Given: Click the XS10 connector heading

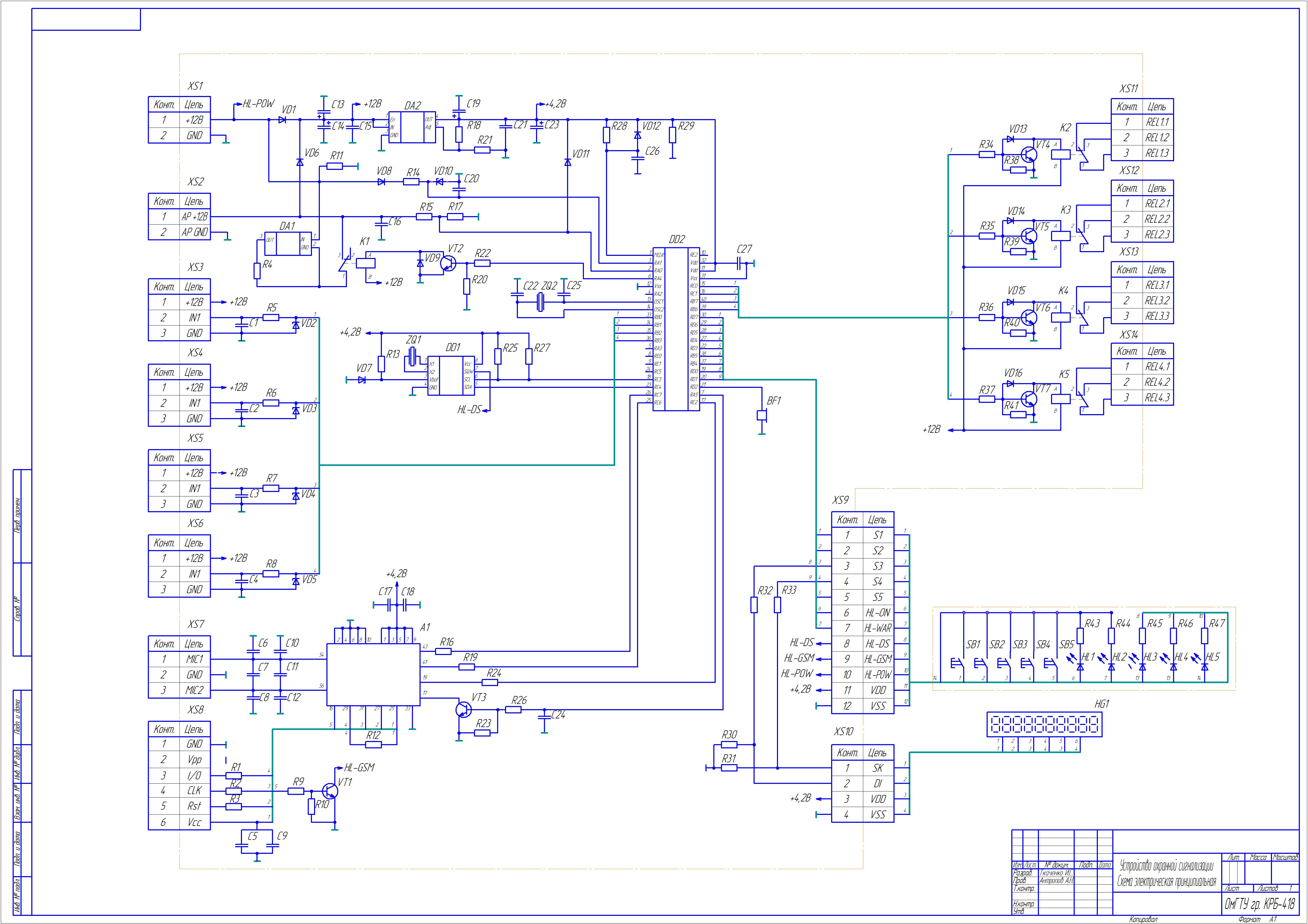Looking at the screenshot, I should [x=844, y=731].
